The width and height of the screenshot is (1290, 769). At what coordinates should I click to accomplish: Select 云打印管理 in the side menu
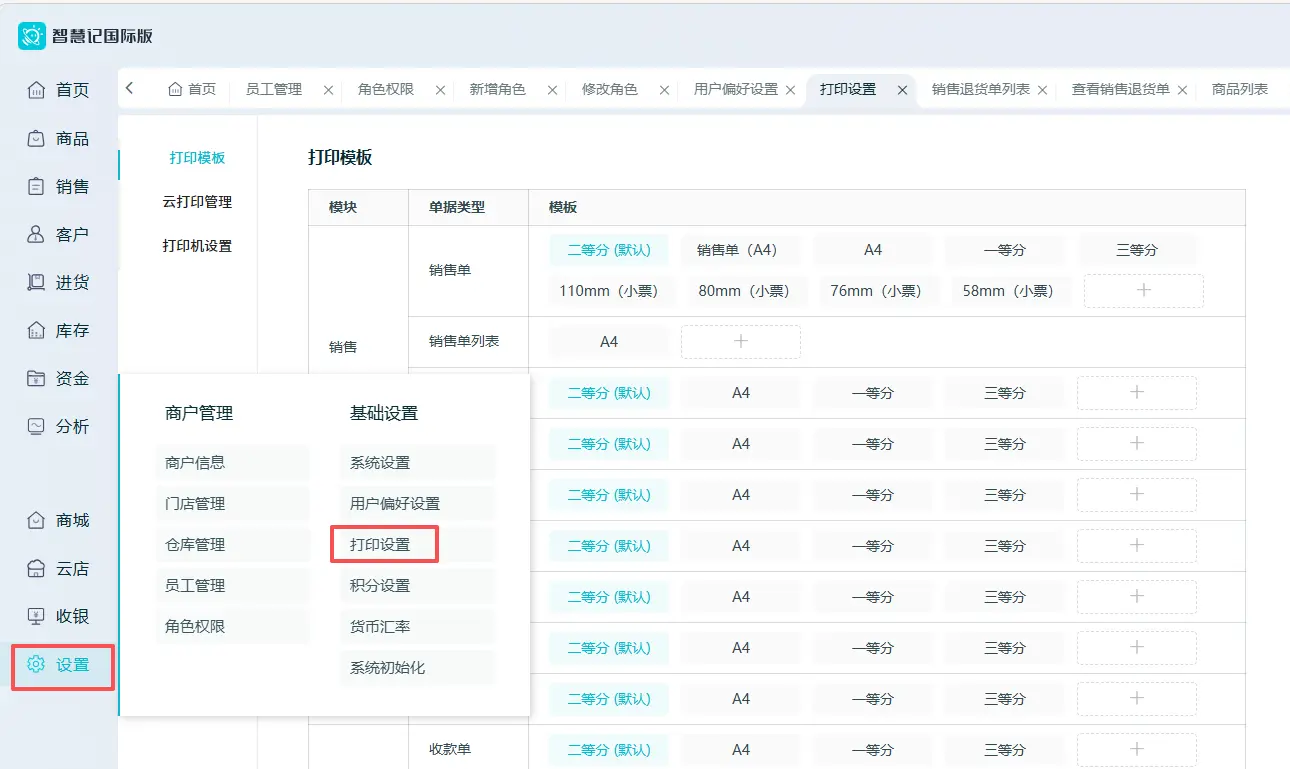197,202
